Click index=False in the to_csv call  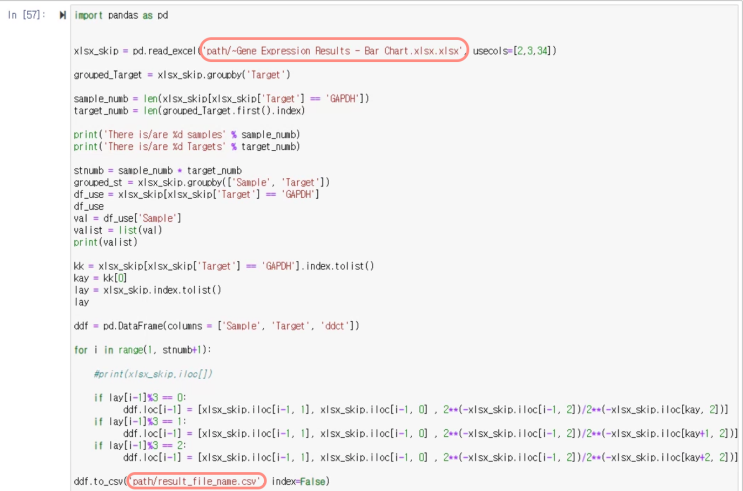300,482
